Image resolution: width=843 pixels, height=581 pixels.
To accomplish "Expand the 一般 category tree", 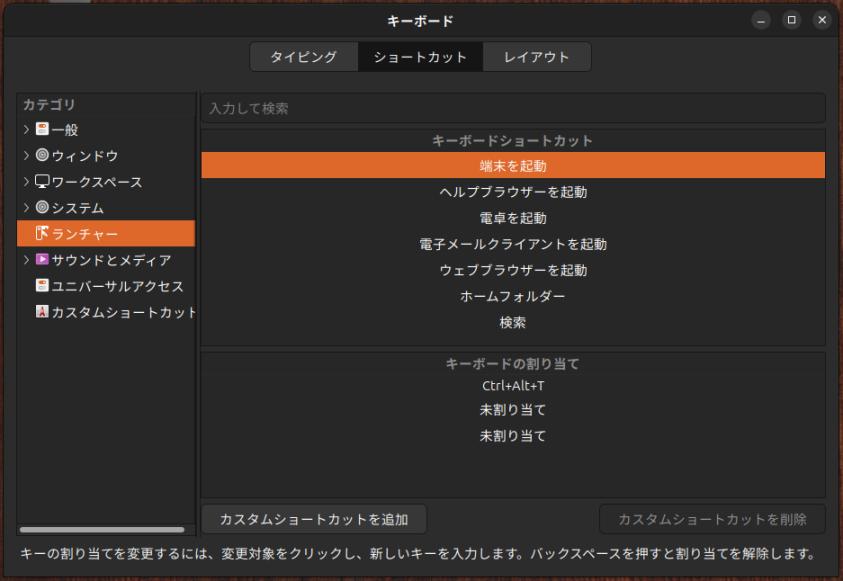I will (x=26, y=129).
